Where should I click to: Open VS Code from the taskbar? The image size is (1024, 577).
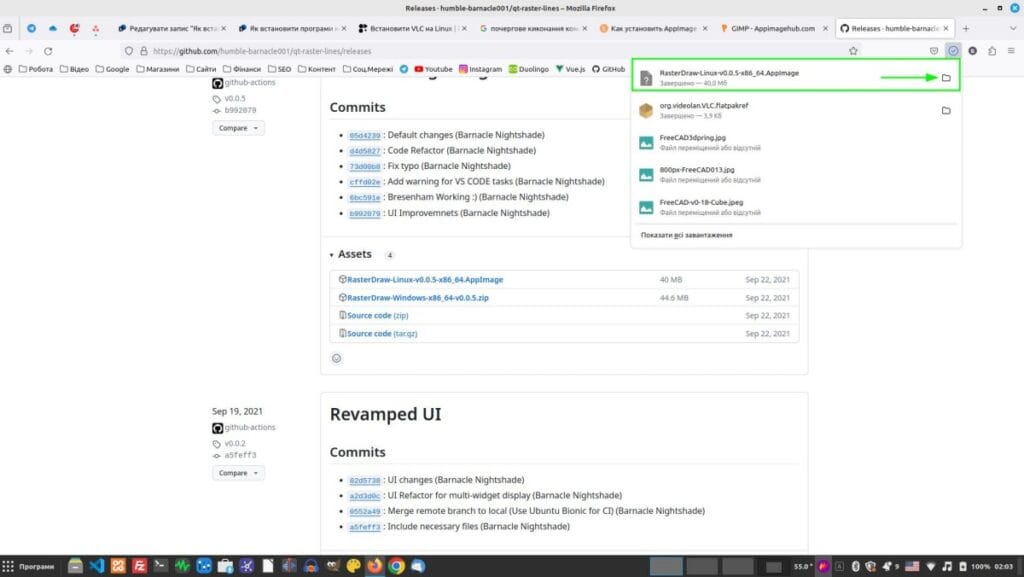click(100, 566)
